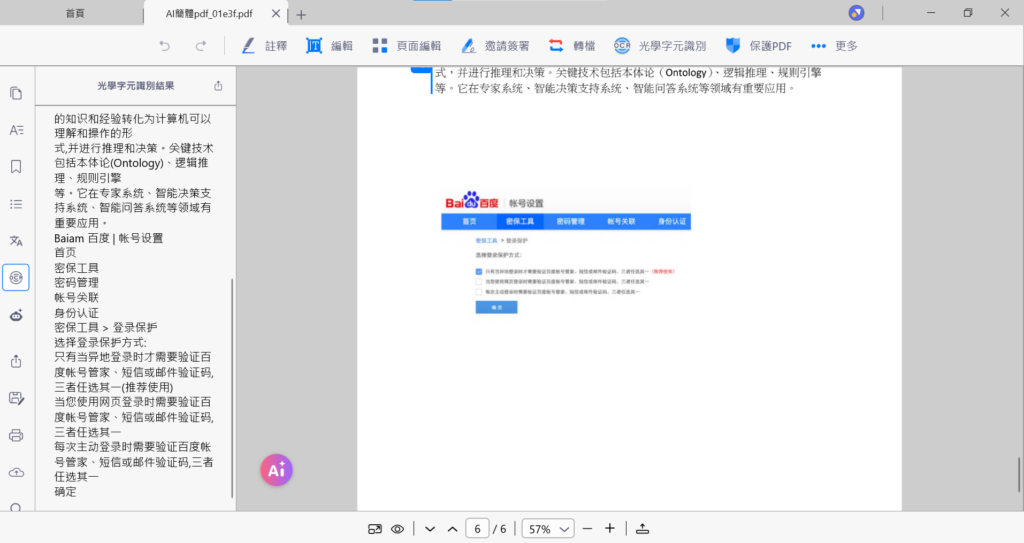Screen dimensions: 1024x543
Task: Switch to the 首頁 home tab
Action: tap(75, 13)
